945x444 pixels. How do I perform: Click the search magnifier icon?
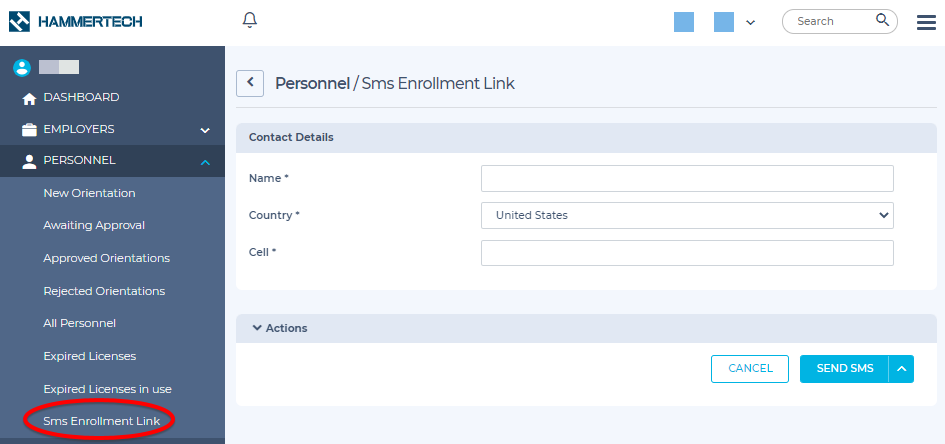[x=882, y=20]
